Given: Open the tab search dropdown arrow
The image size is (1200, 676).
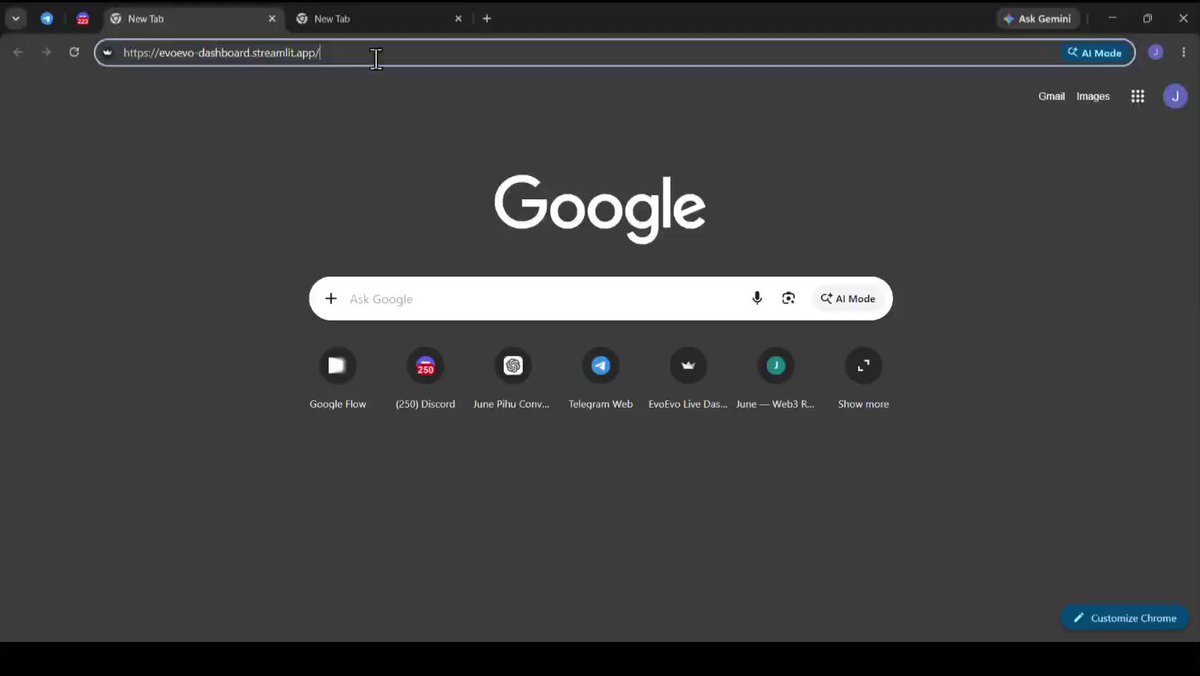Looking at the screenshot, I should [x=16, y=19].
